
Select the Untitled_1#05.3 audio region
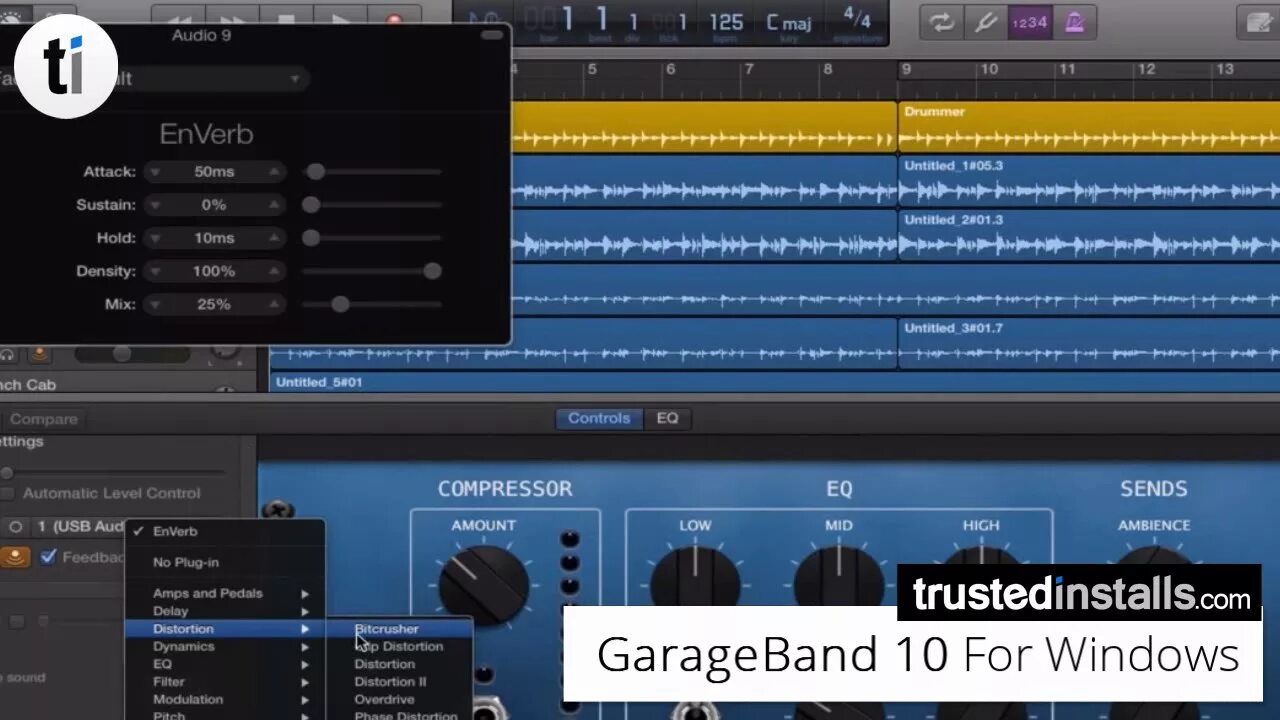point(1089,181)
